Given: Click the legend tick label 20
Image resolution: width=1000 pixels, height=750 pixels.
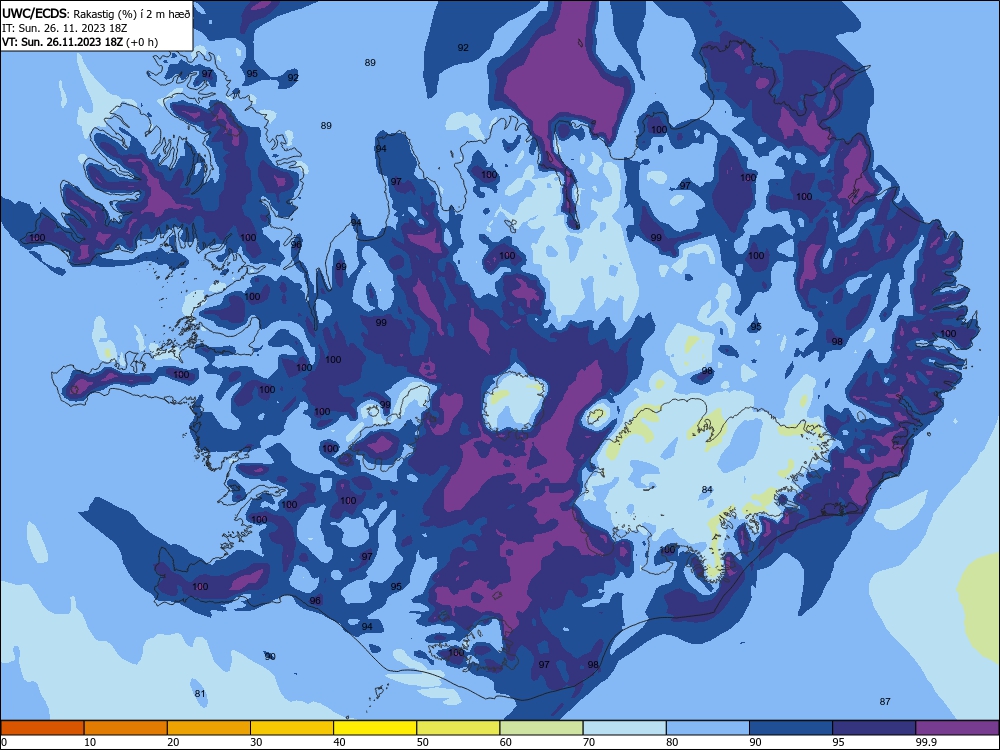Looking at the screenshot, I should tap(173, 742).
